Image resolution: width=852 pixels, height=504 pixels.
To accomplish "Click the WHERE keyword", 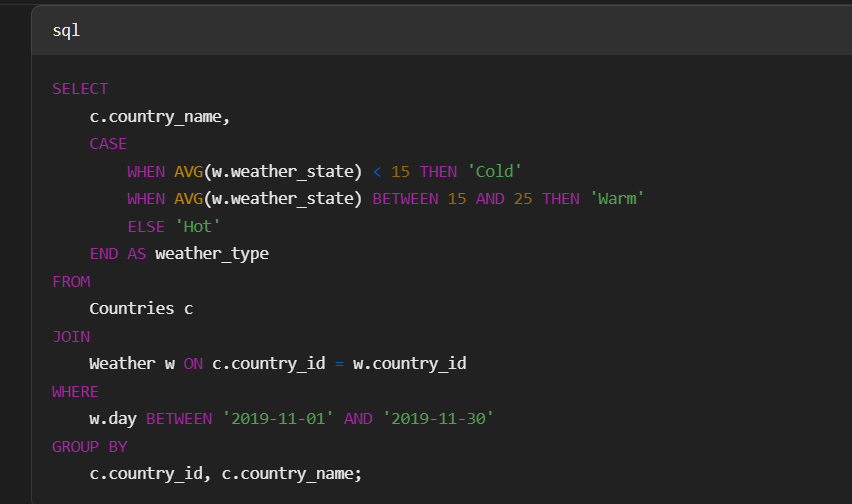I will (x=76, y=392).
